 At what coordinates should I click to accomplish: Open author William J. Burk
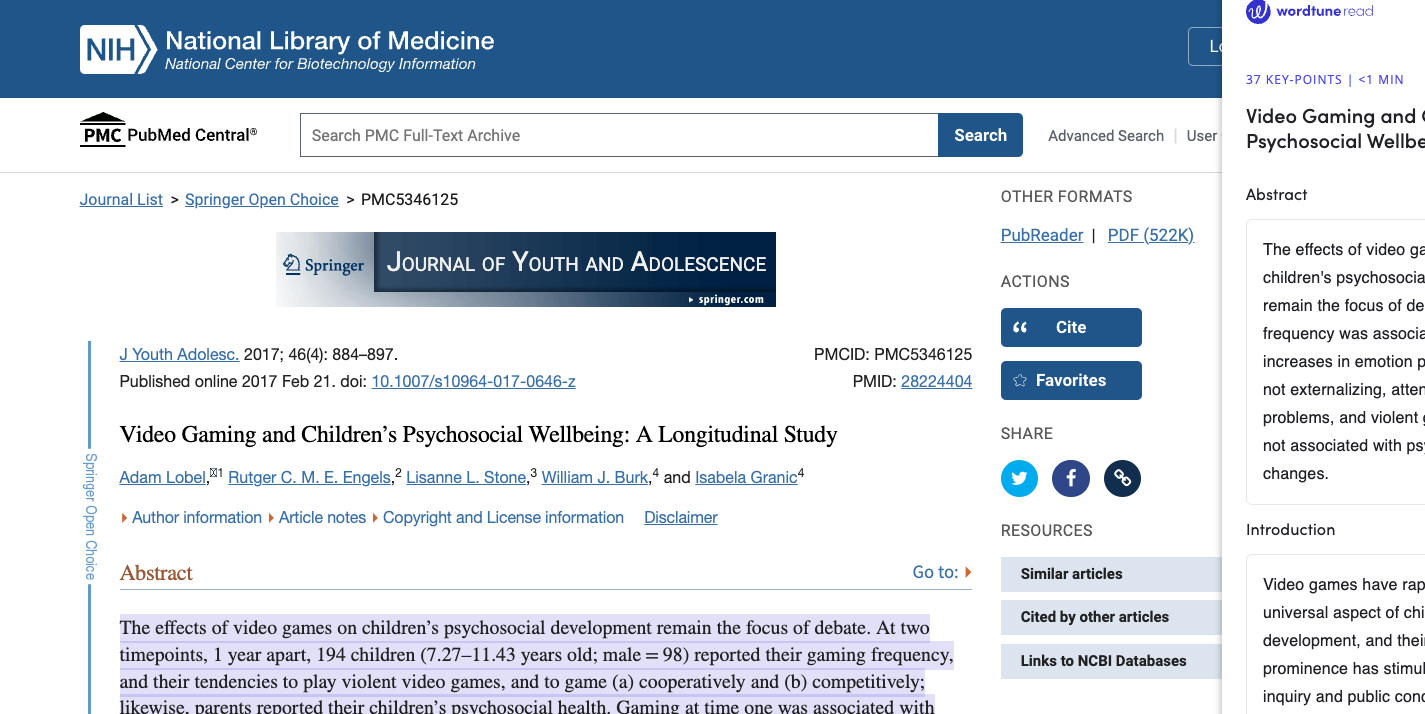click(x=595, y=478)
